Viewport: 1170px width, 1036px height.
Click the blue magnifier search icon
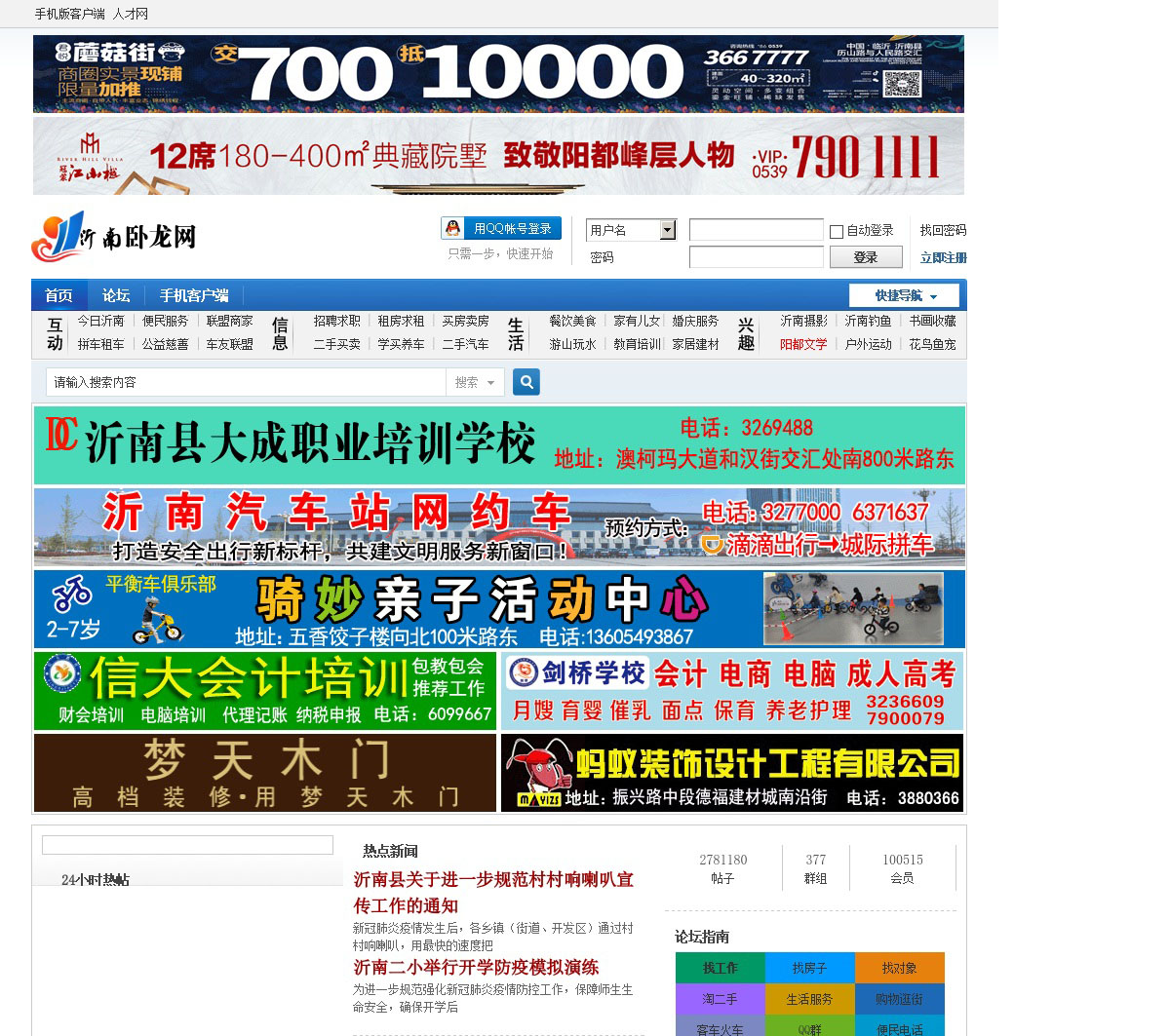[526, 382]
